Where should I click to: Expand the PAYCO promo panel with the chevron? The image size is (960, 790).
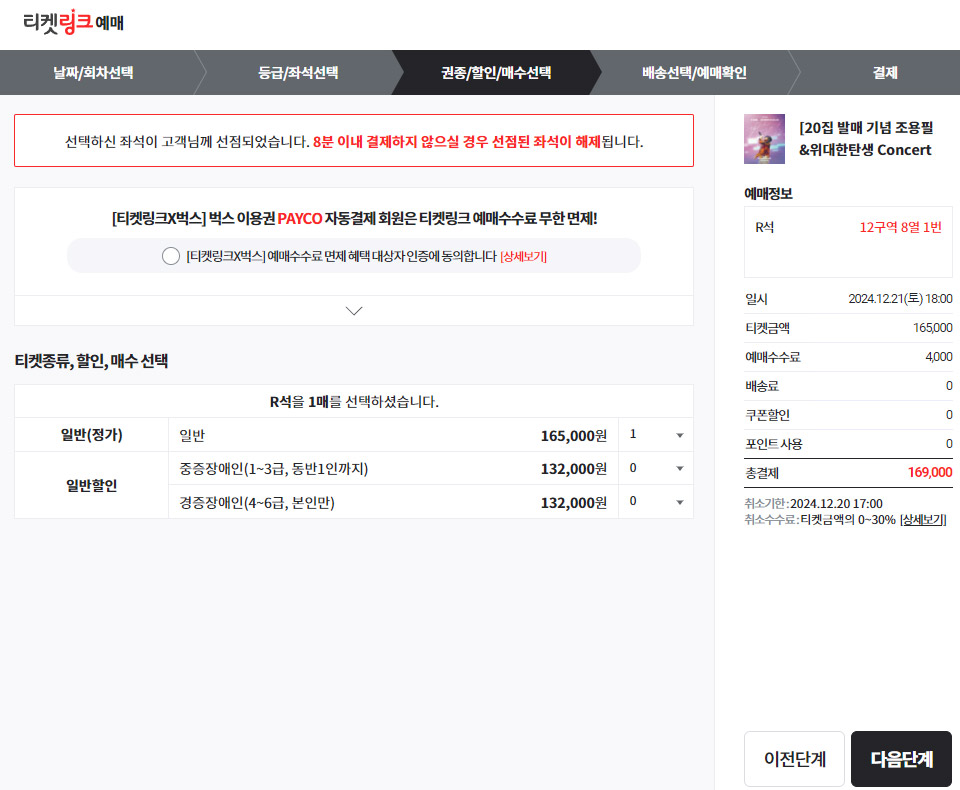tap(354, 310)
